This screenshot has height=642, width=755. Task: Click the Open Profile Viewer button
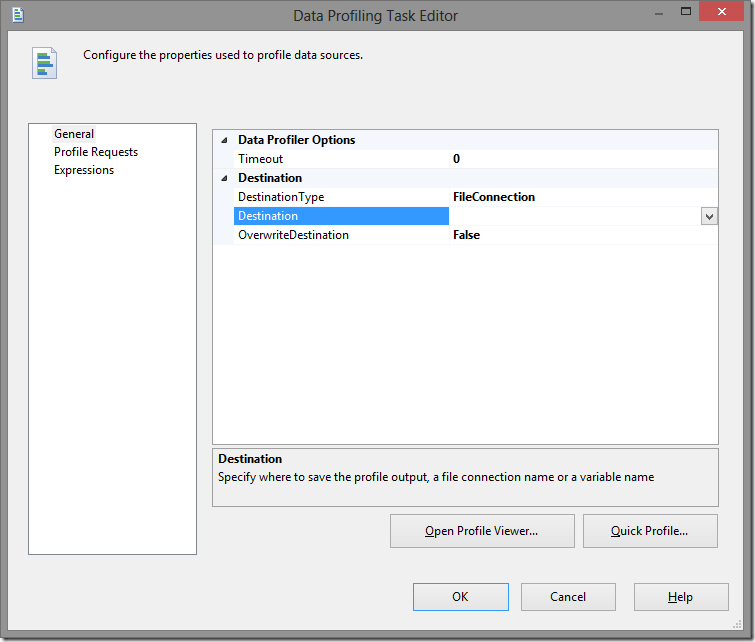click(482, 531)
